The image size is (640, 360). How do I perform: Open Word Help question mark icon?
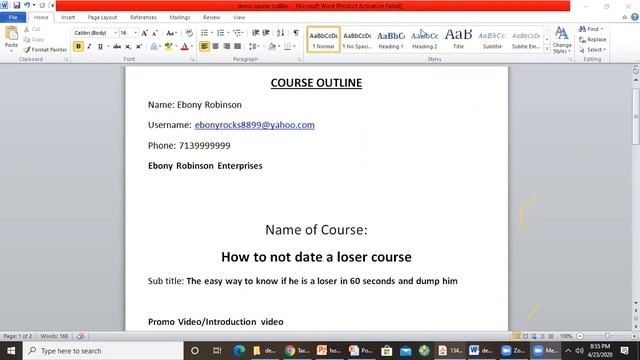pos(635,17)
